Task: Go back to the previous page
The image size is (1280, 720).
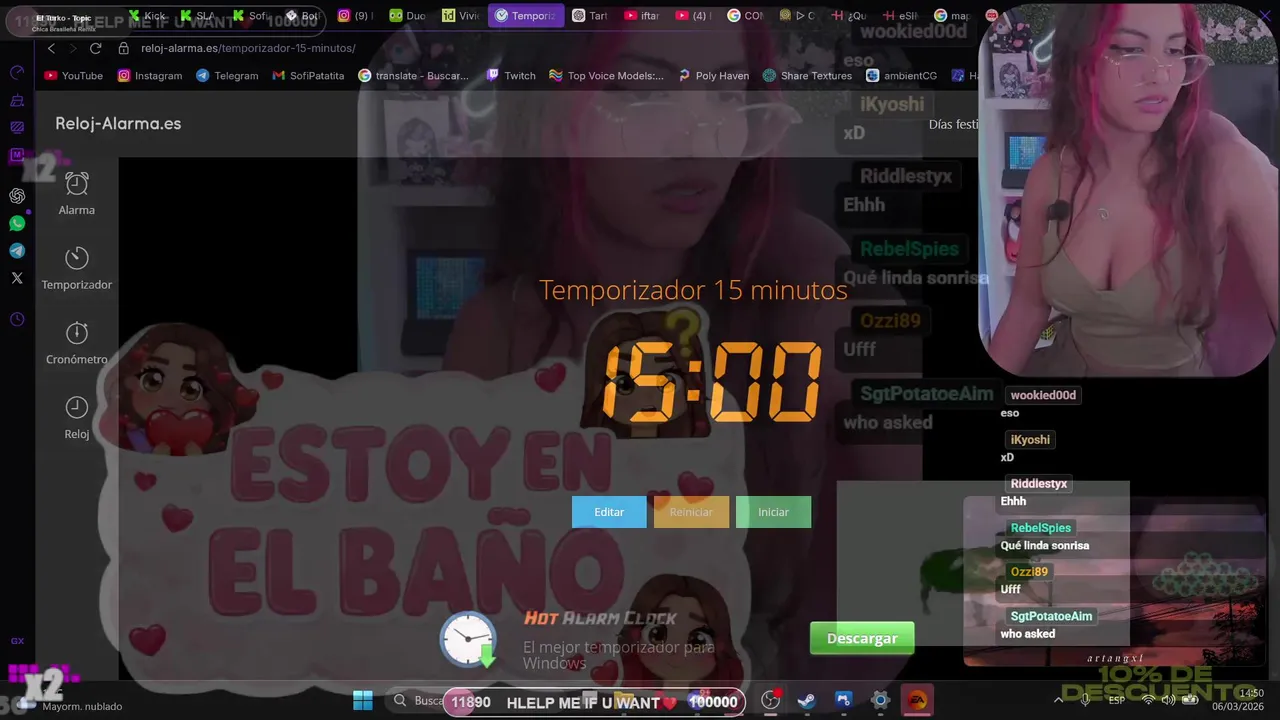Action: point(51,48)
